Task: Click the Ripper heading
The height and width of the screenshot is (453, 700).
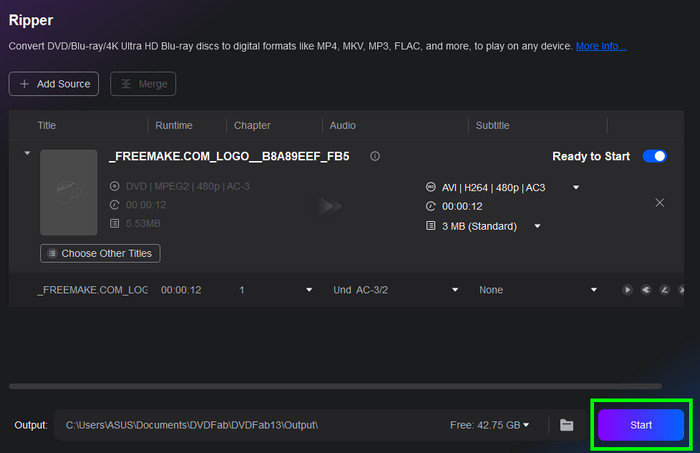Action: point(31,20)
